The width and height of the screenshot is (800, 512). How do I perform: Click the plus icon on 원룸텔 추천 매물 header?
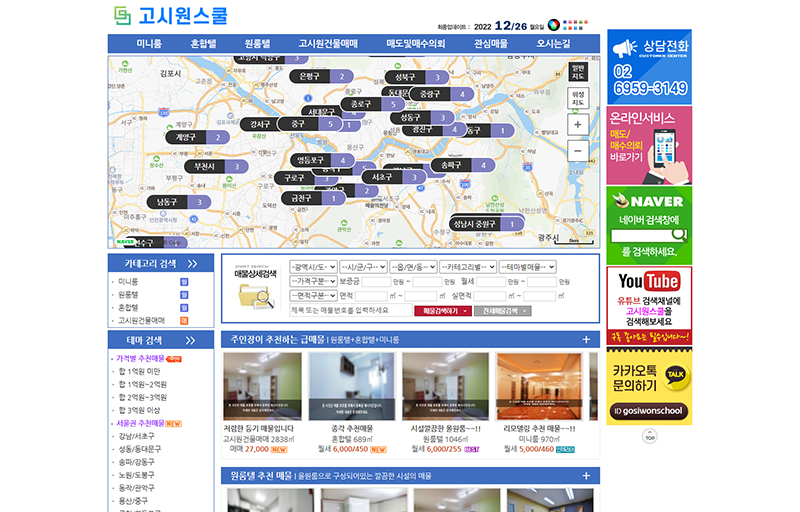(x=587, y=476)
